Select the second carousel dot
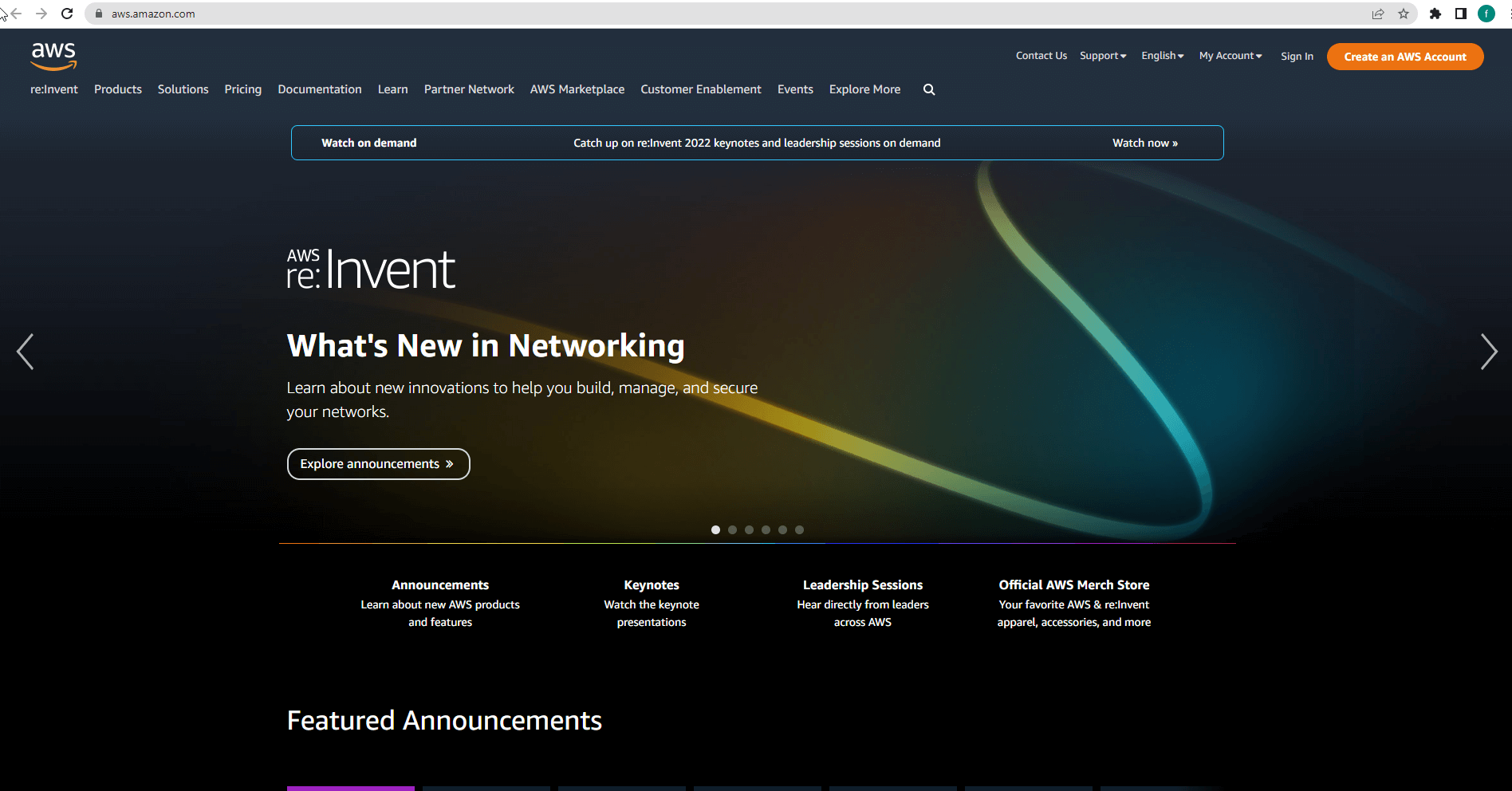The height and width of the screenshot is (791, 1512). coord(732,529)
